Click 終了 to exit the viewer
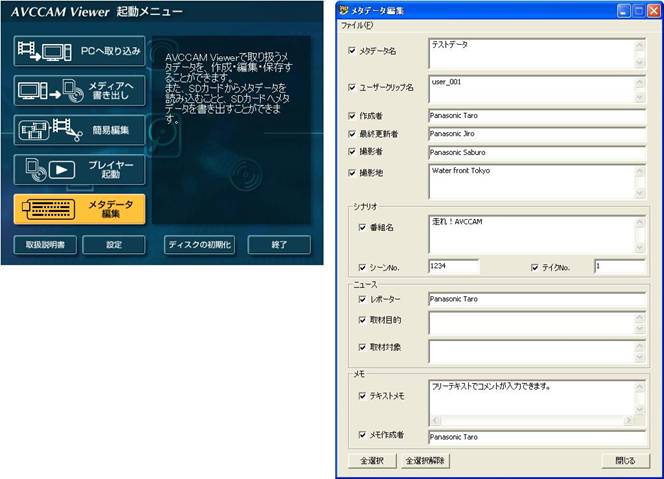Screen dimensions: 664x479 (279, 245)
